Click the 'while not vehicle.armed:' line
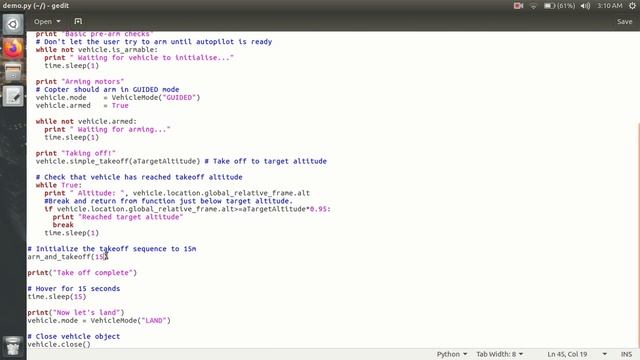640x360 pixels. [x=86, y=121]
